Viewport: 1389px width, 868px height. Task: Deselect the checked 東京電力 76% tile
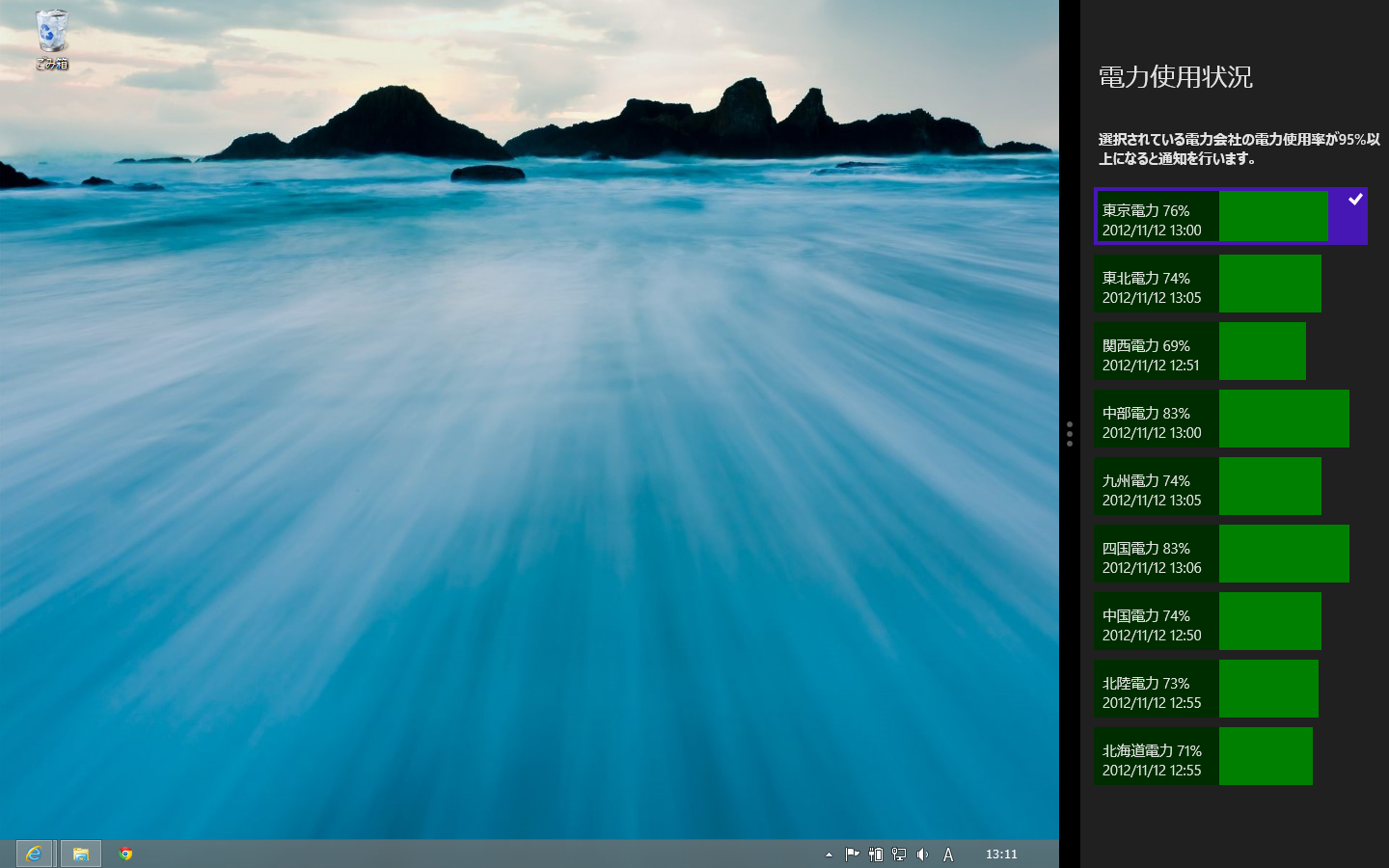[1230, 216]
